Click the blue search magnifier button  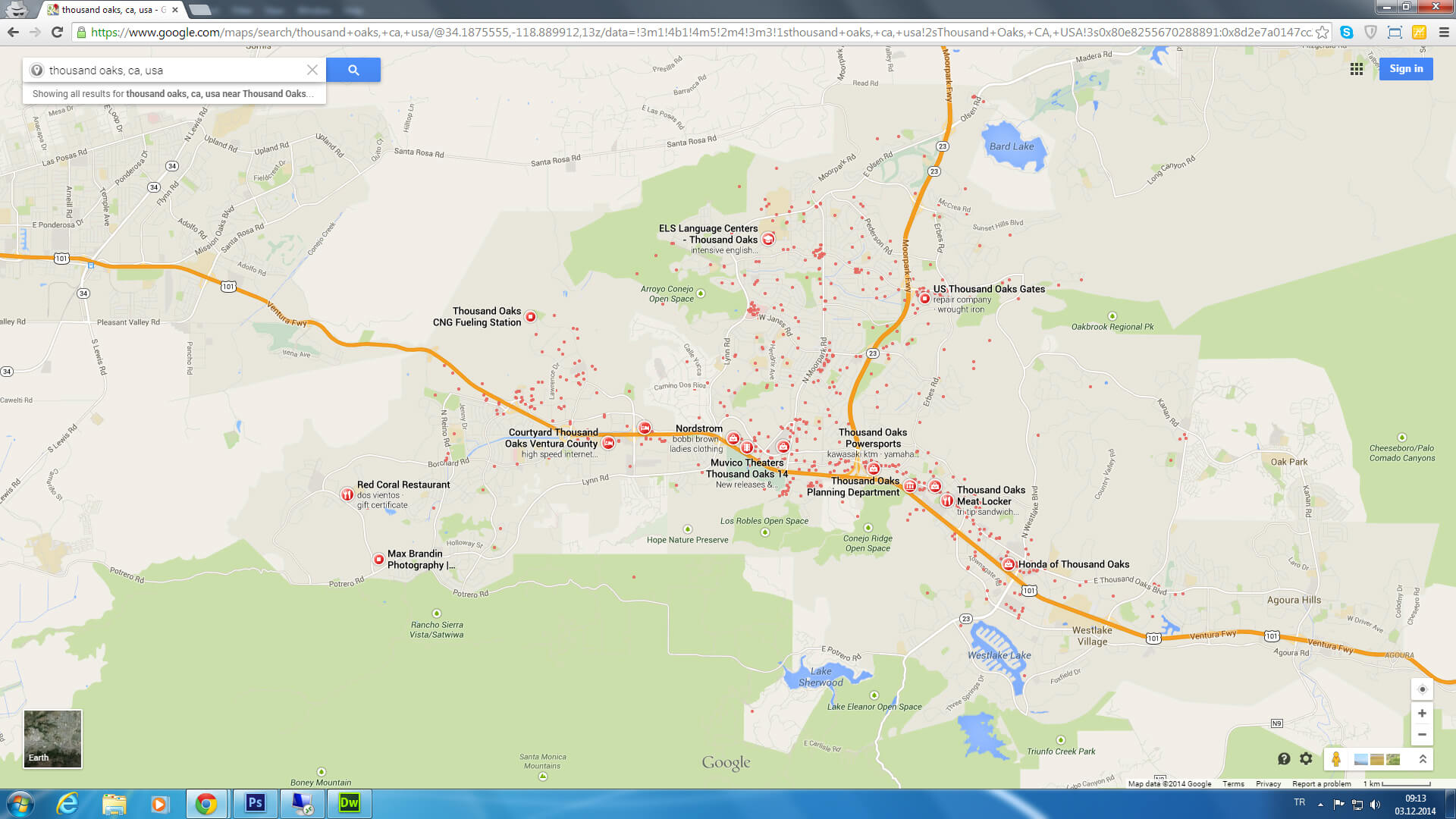pyautogui.click(x=353, y=70)
